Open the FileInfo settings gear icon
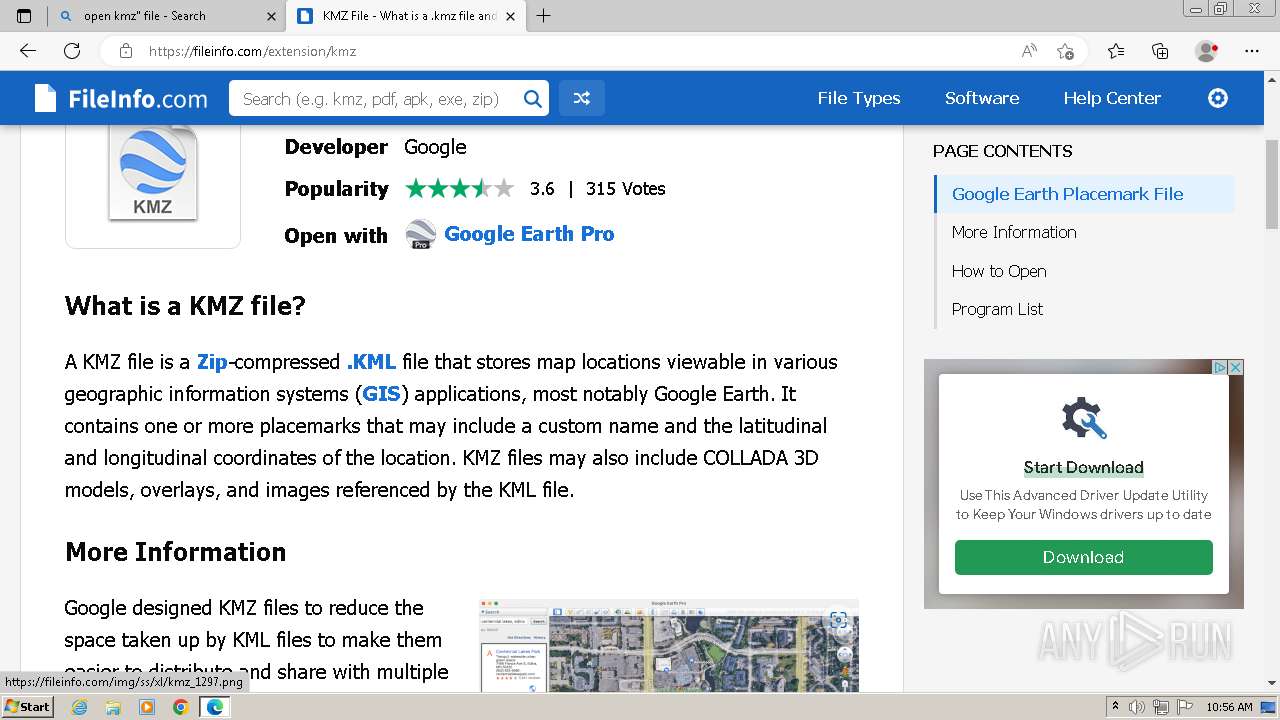 coord(1217,98)
